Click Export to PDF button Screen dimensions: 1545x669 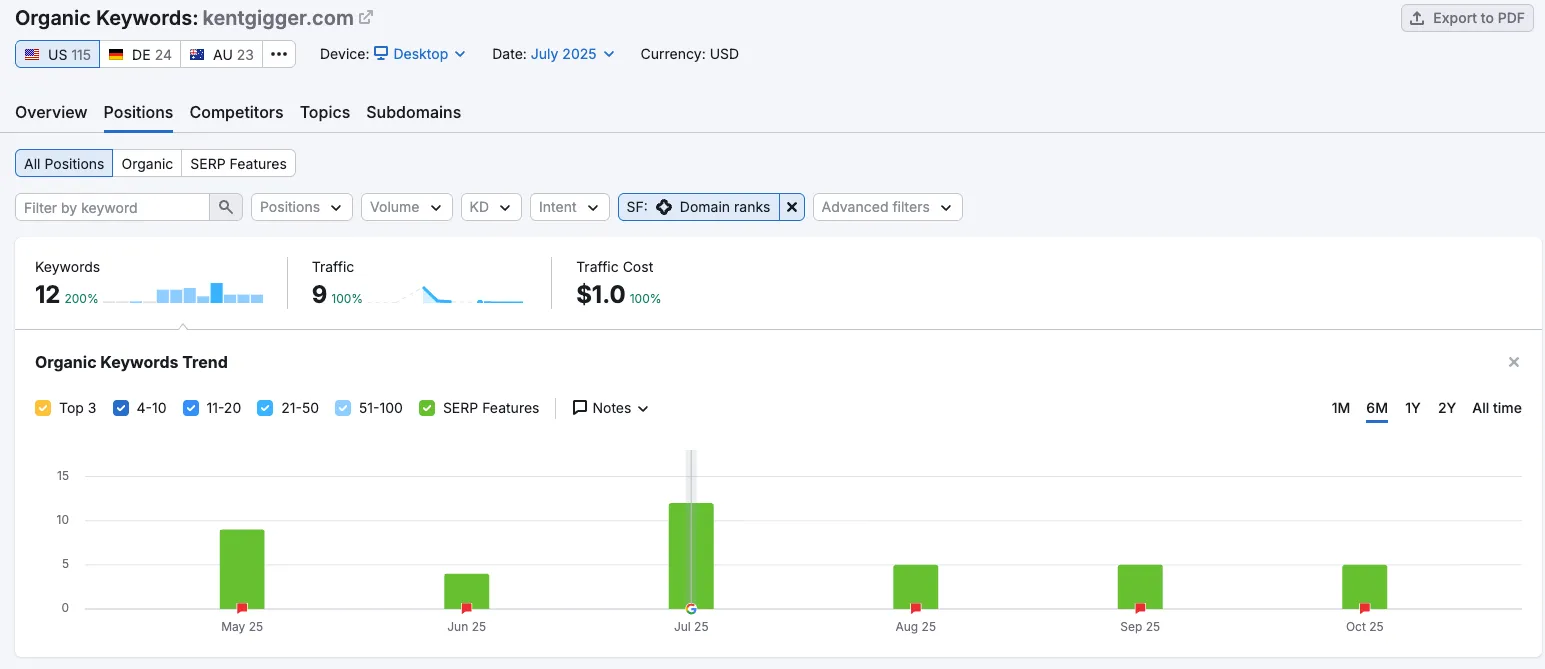(1467, 18)
